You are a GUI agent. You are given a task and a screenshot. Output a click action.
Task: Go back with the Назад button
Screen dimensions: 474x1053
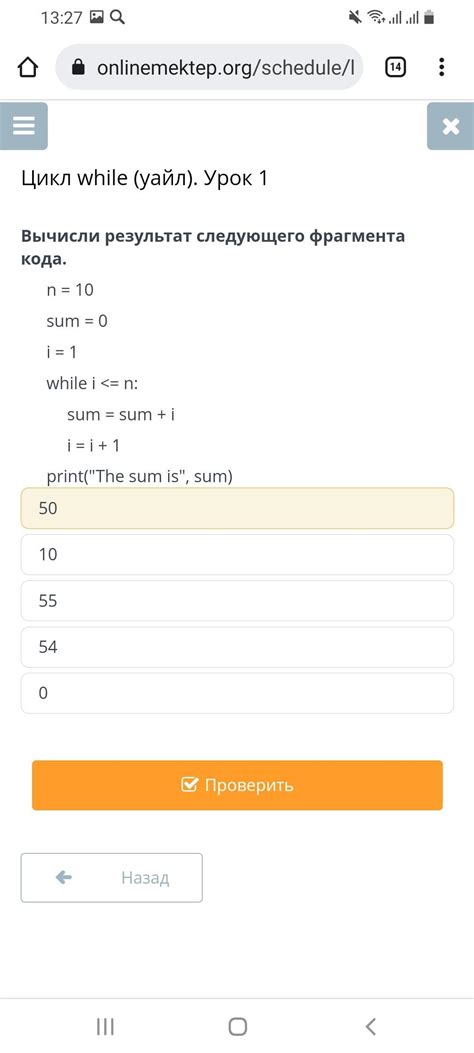pos(111,878)
